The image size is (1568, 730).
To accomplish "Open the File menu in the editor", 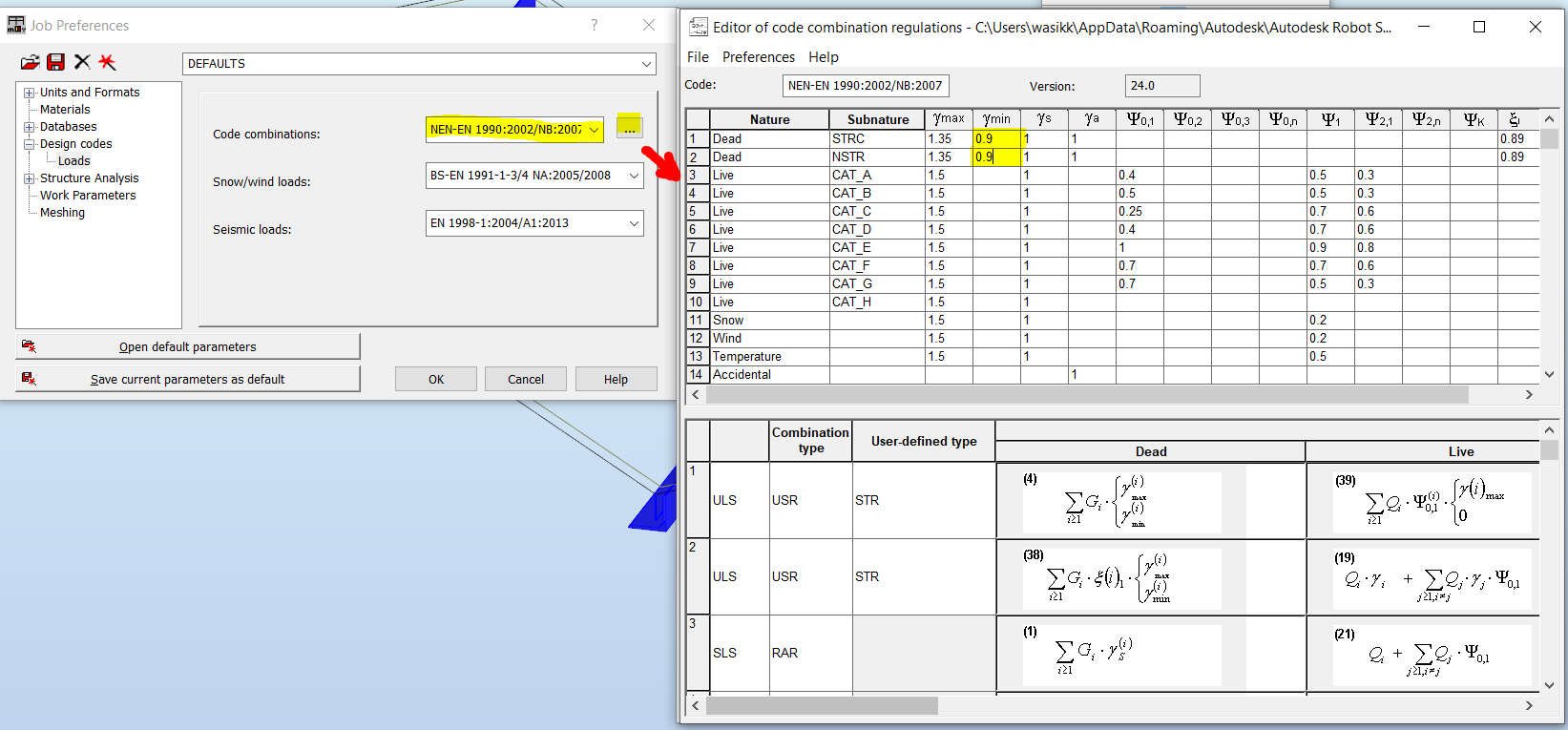I will pos(698,57).
